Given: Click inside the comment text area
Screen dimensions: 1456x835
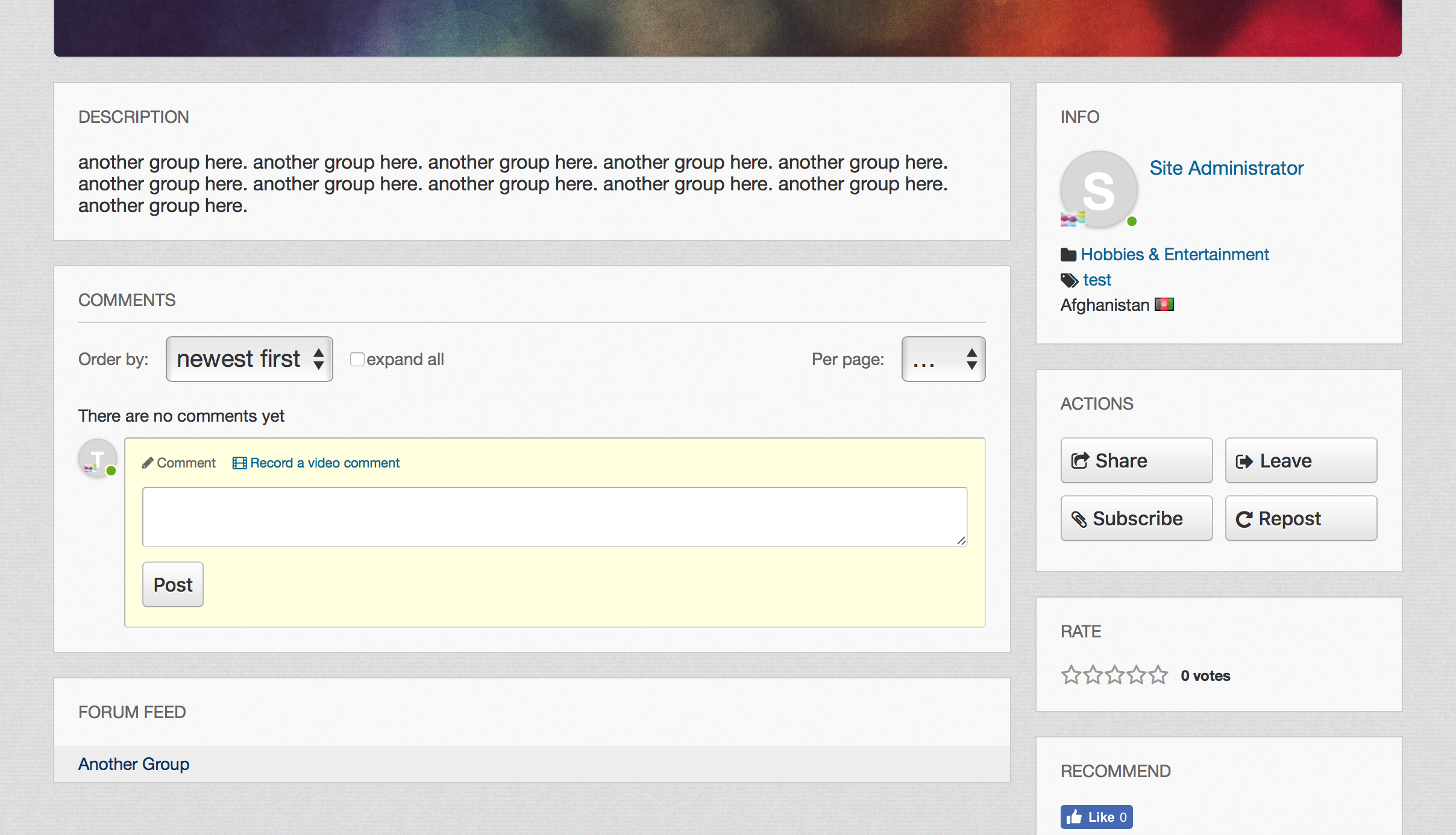Looking at the screenshot, I should point(554,516).
